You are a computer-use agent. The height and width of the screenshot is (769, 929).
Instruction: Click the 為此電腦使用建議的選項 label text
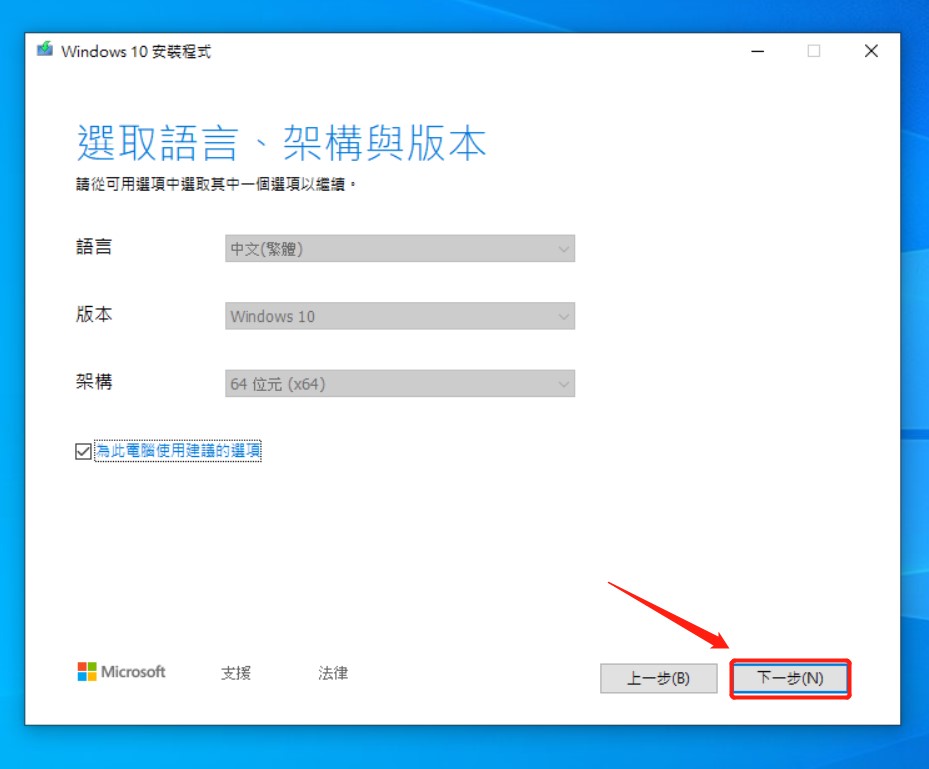[178, 452]
